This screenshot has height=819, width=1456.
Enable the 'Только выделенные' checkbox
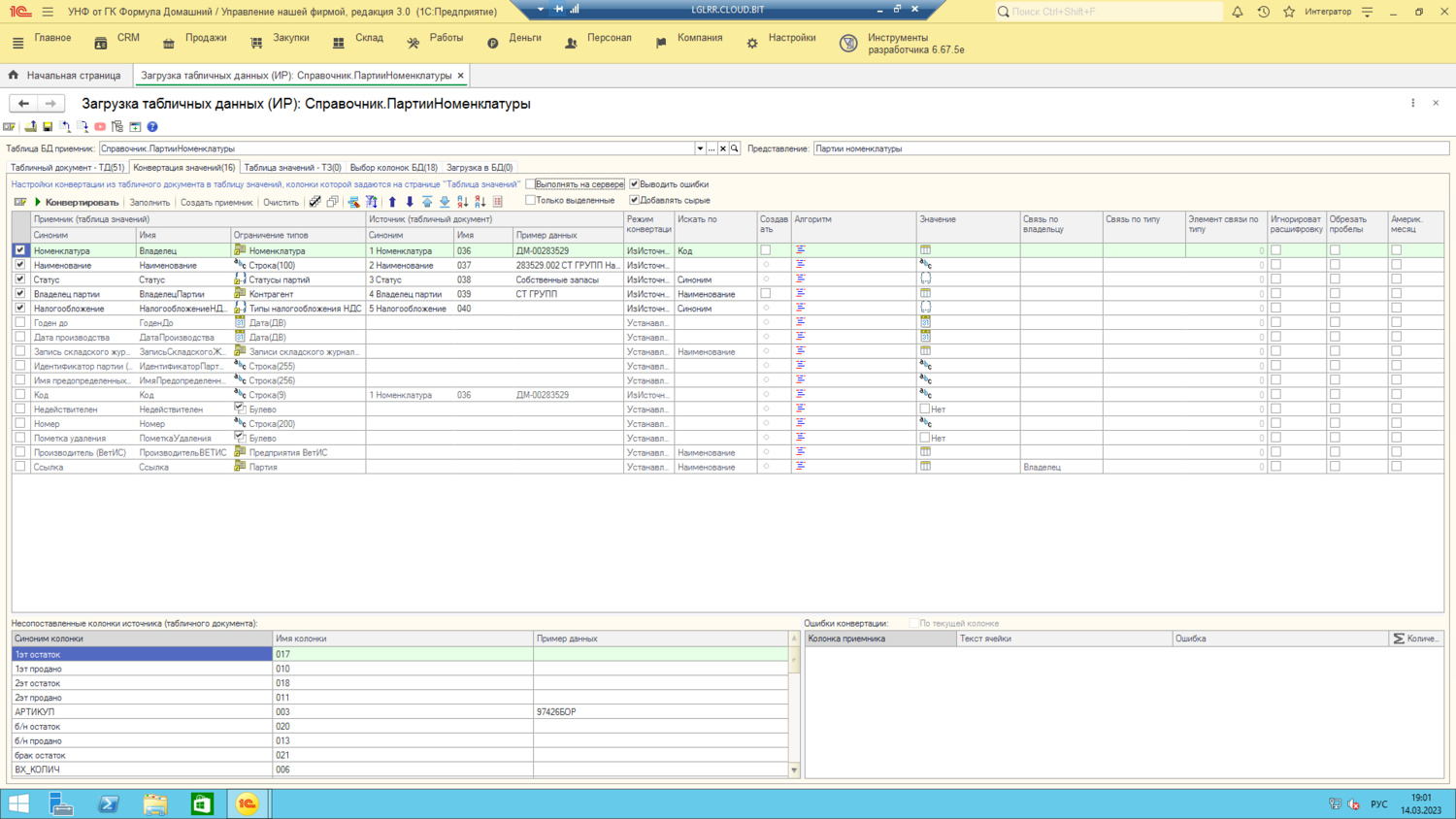[x=531, y=200]
